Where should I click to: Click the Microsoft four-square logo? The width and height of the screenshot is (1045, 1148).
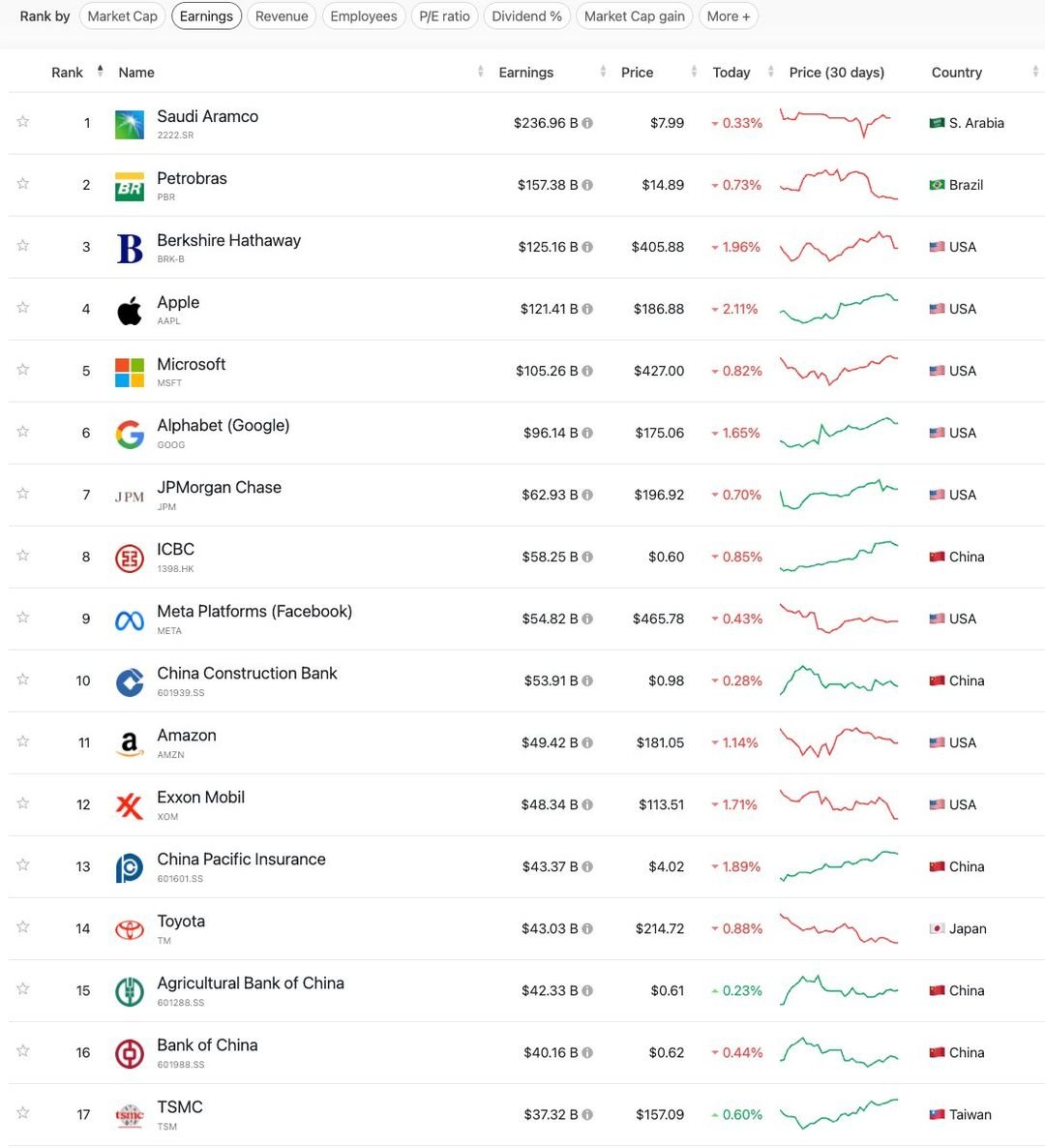click(x=130, y=373)
